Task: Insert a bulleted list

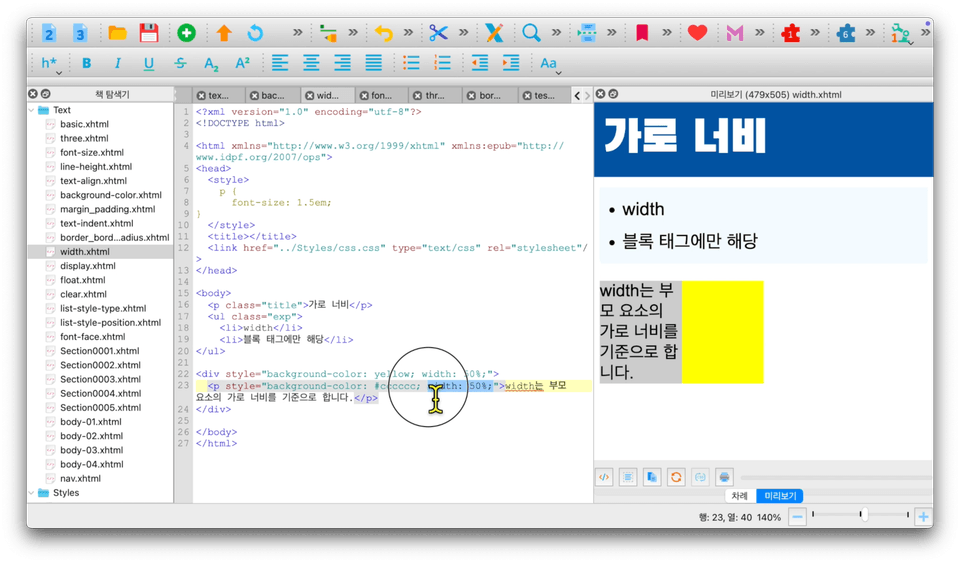Action: coord(411,62)
